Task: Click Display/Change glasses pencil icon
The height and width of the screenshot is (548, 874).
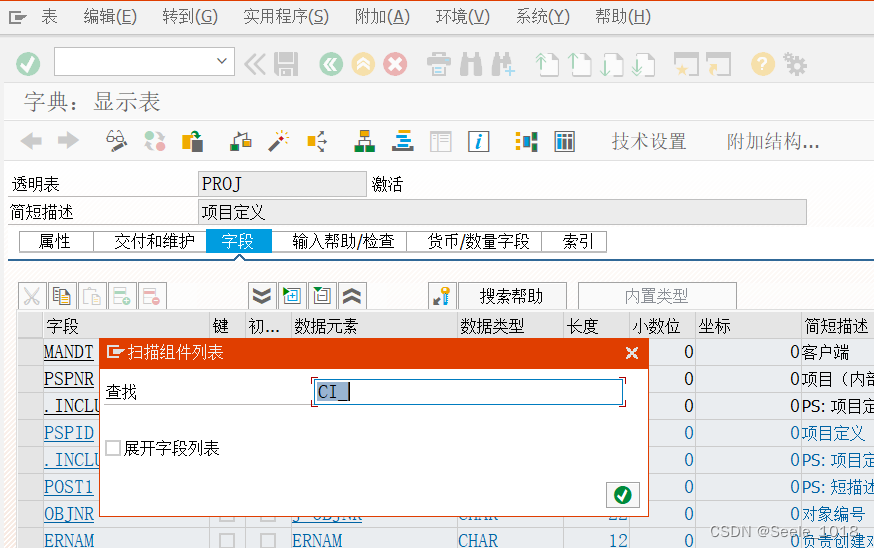Action: 116,141
